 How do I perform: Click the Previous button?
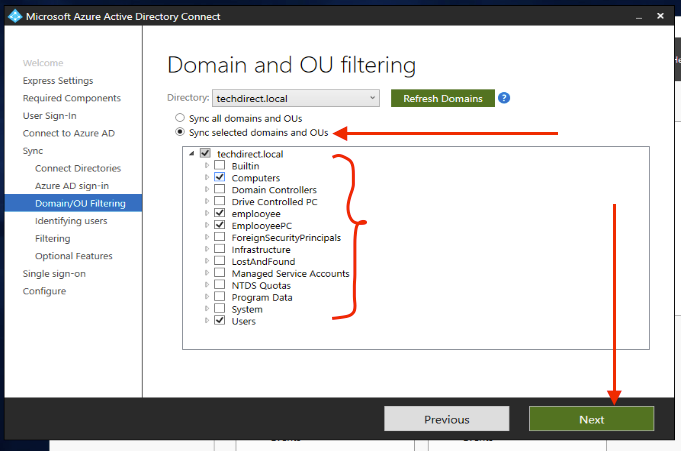[x=446, y=419]
